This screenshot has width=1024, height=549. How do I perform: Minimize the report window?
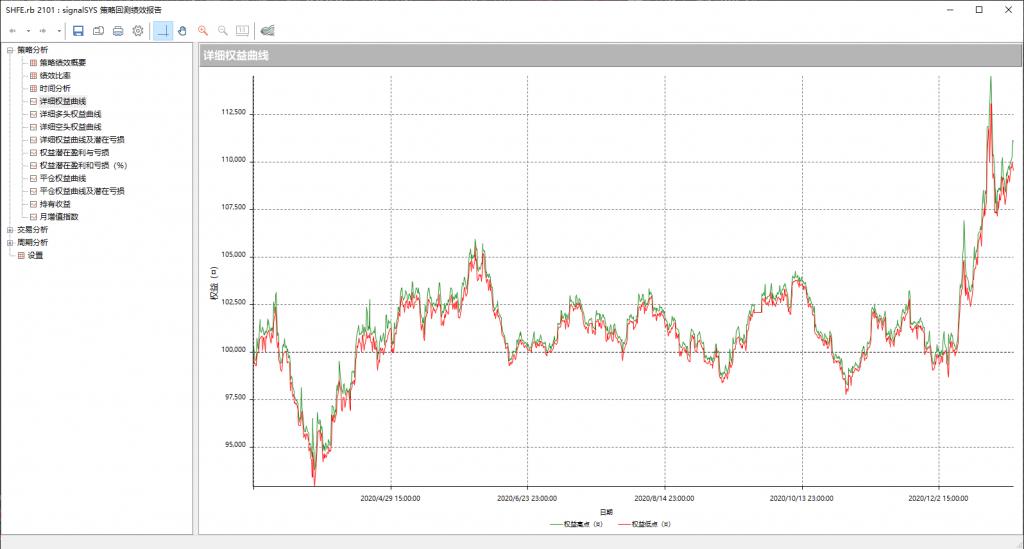click(950, 10)
